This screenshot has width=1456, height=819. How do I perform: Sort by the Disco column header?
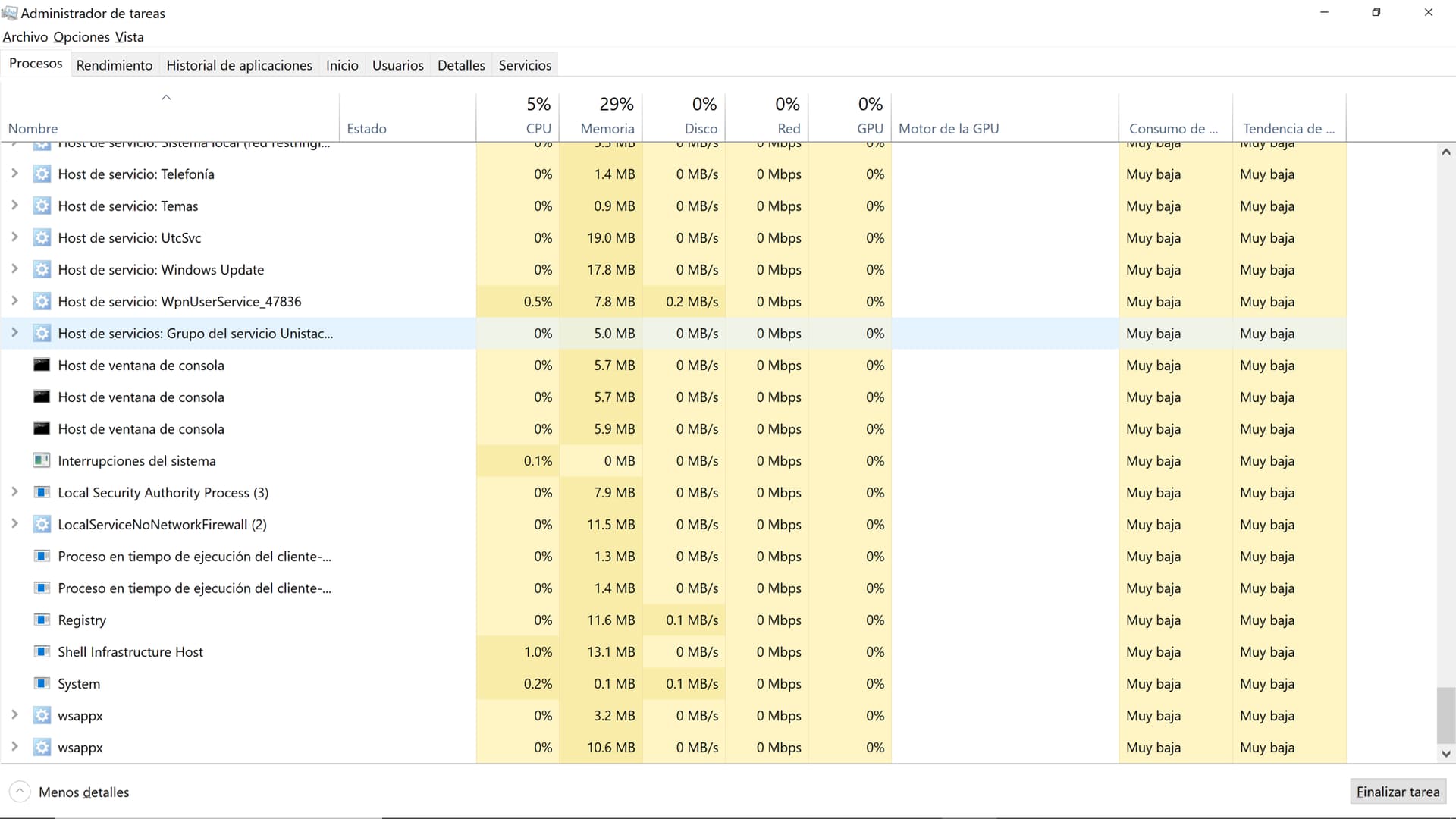pos(684,117)
